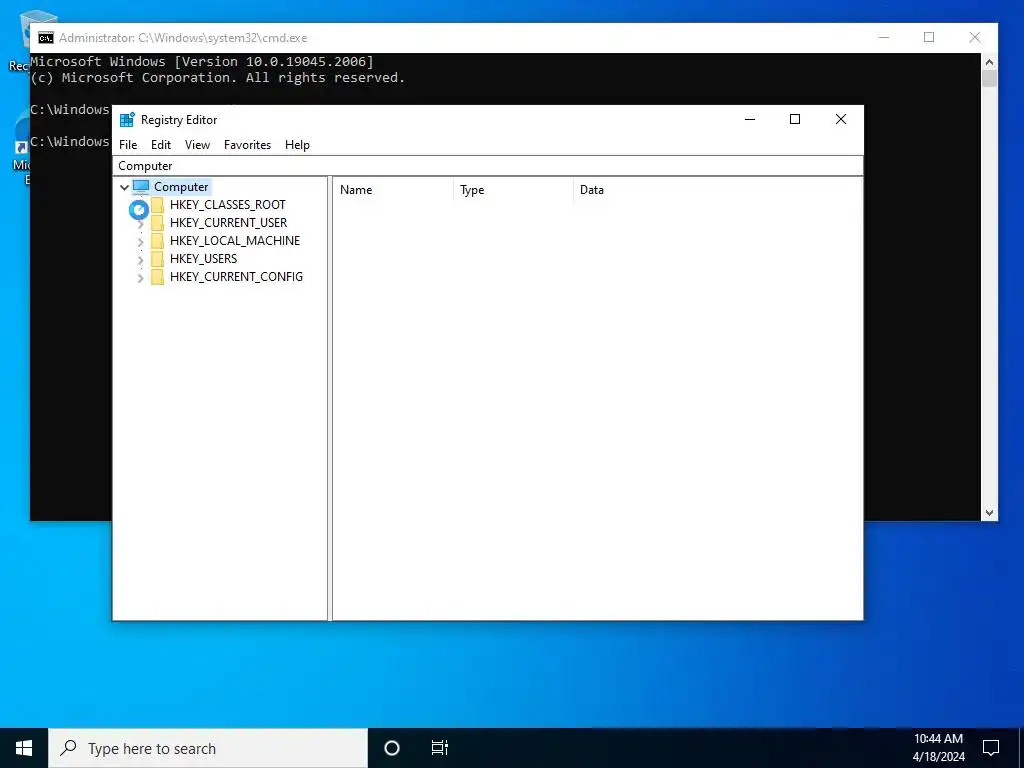
Task: Minimize the cmd.exe window
Action: (x=884, y=38)
